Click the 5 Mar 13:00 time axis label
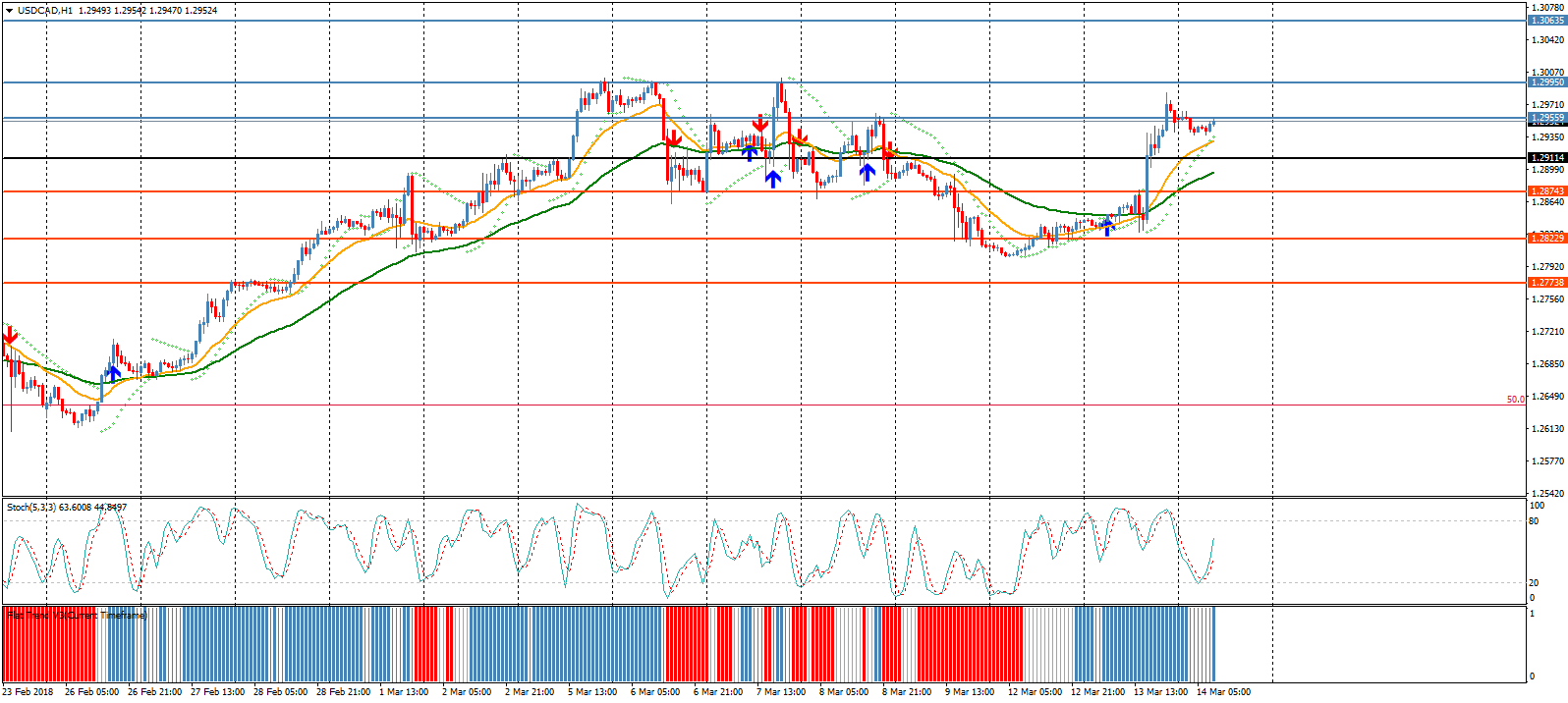The image size is (1568, 703). tap(592, 692)
